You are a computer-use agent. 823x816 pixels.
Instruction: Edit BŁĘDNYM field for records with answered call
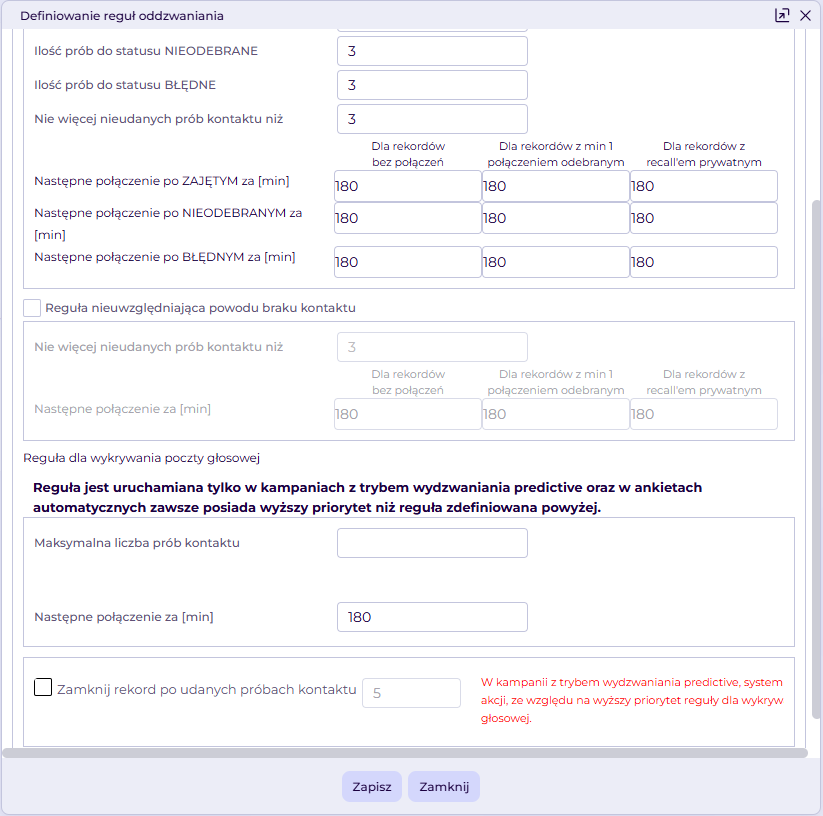point(556,262)
